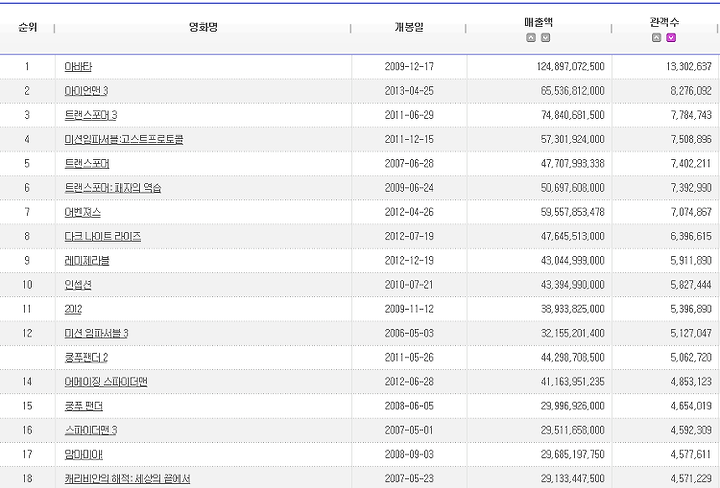Click rank number 14 cell

click(27, 382)
